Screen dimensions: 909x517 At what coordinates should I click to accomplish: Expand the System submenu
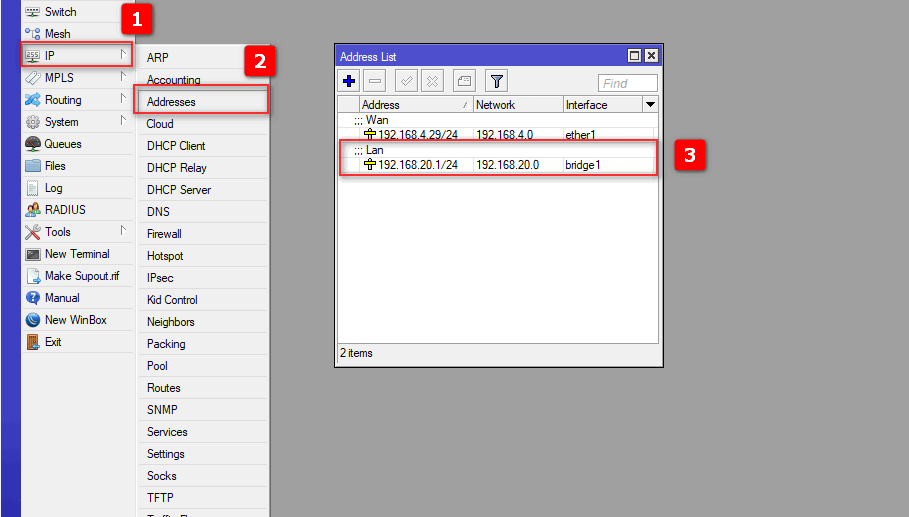pyautogui.click(x=75, y=122)
